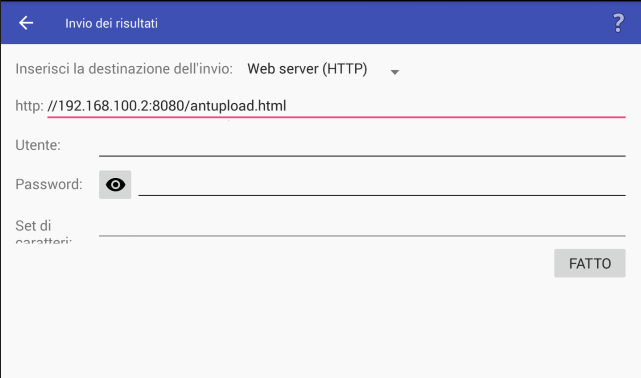This screenshot has width=641, height=378.
Task: Place cursor on the 192.168.100.2 address
Action: [x=103, y=106]
